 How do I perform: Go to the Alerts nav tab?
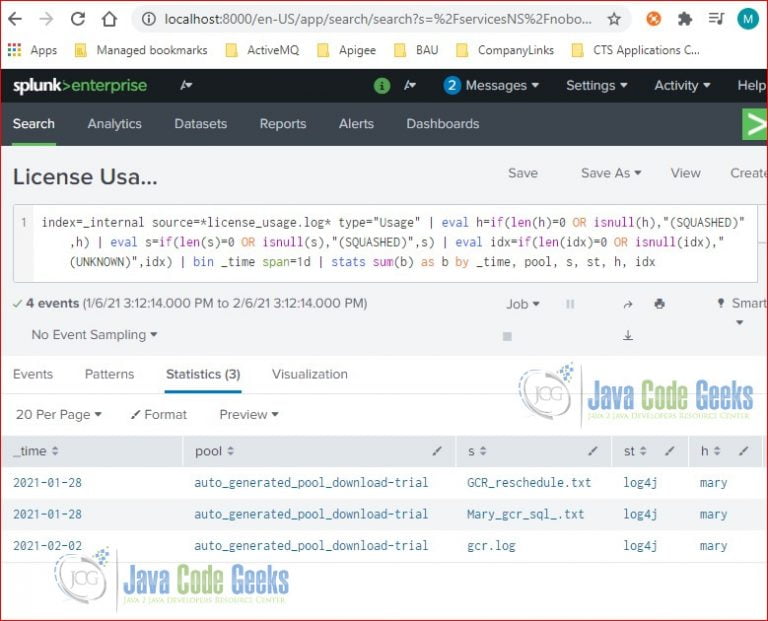coord(356,124)
